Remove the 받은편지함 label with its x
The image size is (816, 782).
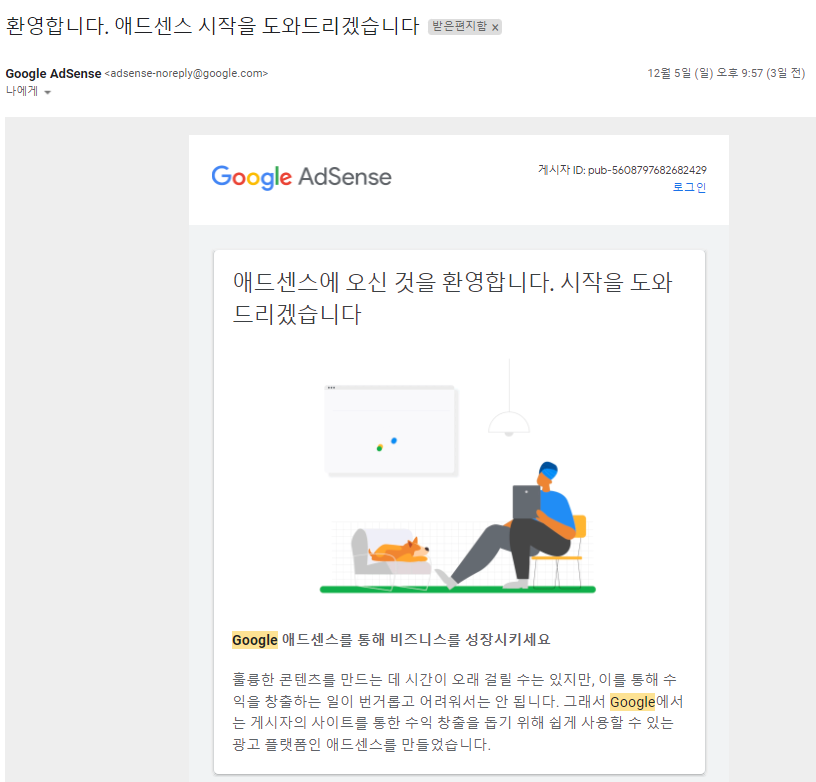pyautogui.click(x=495, y=27)
